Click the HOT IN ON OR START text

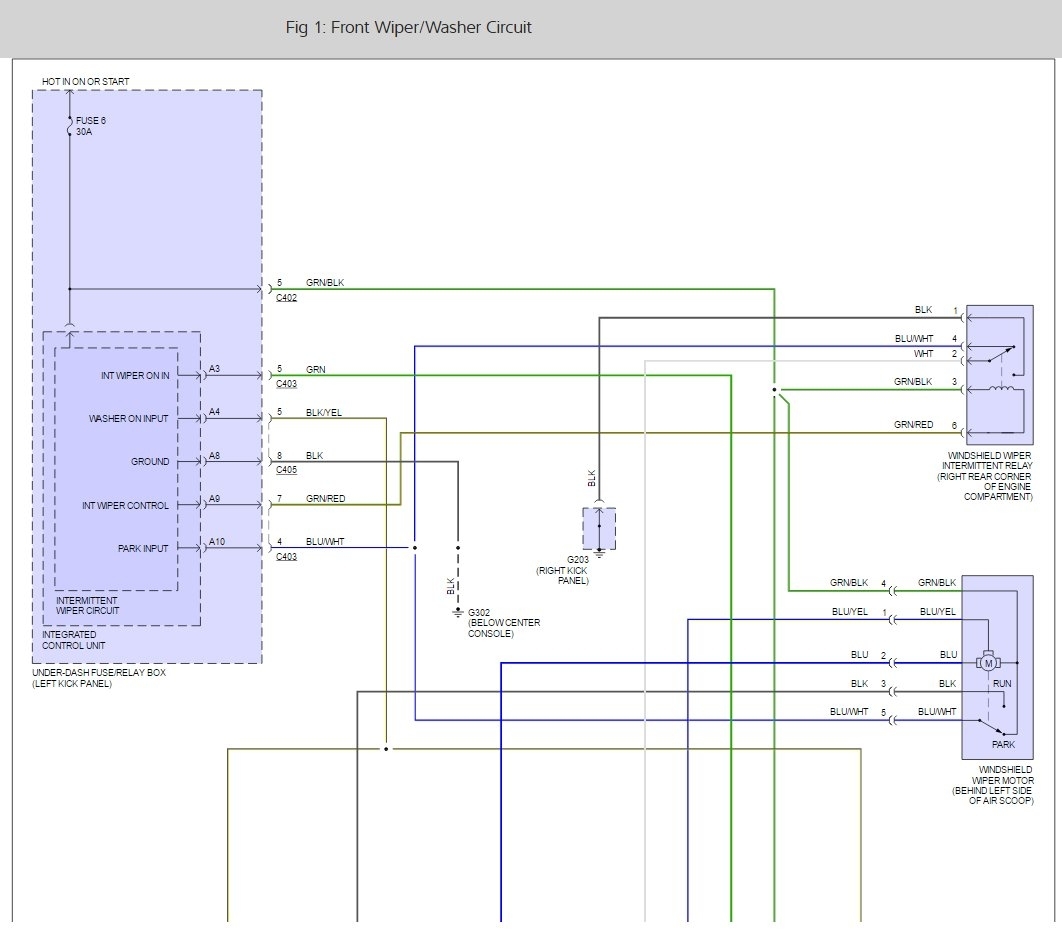tap(85, 81)
